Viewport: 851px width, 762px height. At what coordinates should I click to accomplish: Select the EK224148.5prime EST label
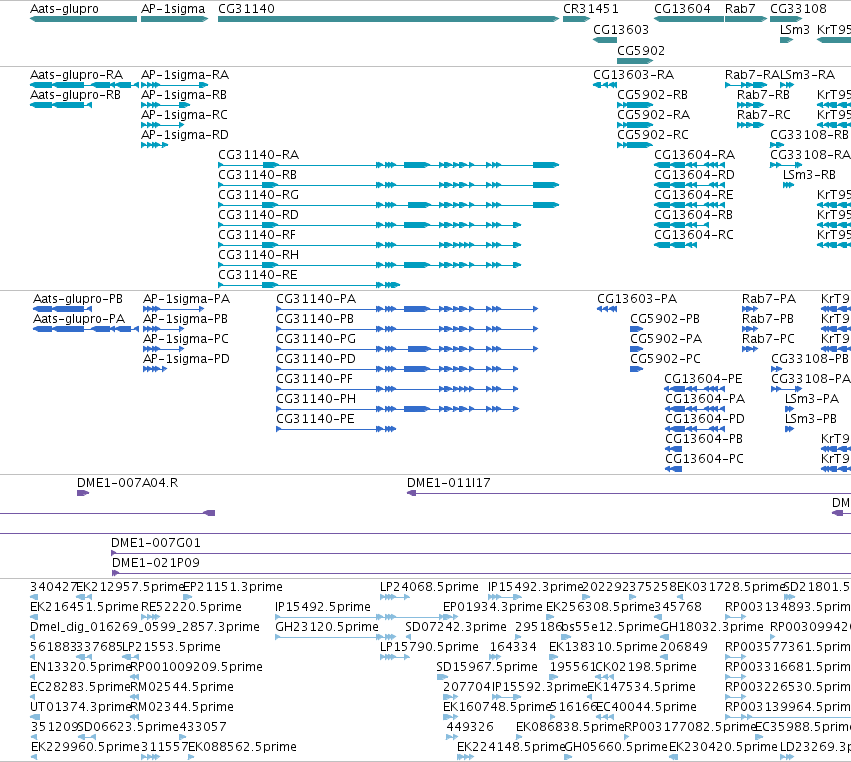[x=511, y=747]
